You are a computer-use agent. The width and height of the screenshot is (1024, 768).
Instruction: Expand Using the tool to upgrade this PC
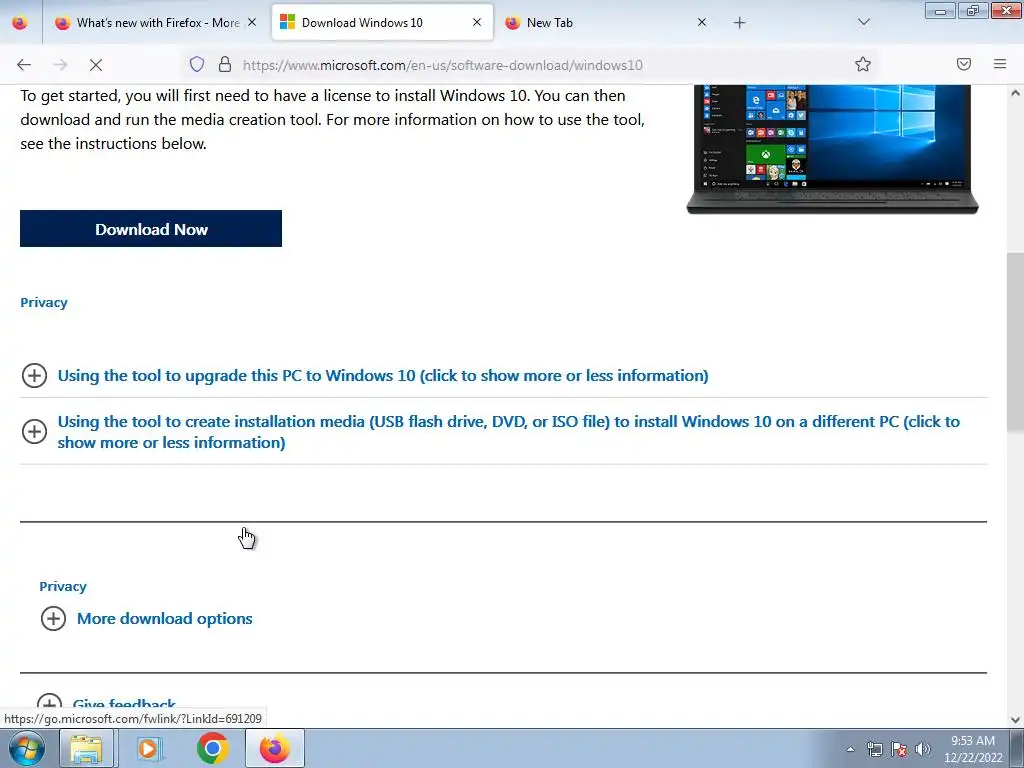tap(383, 376)
